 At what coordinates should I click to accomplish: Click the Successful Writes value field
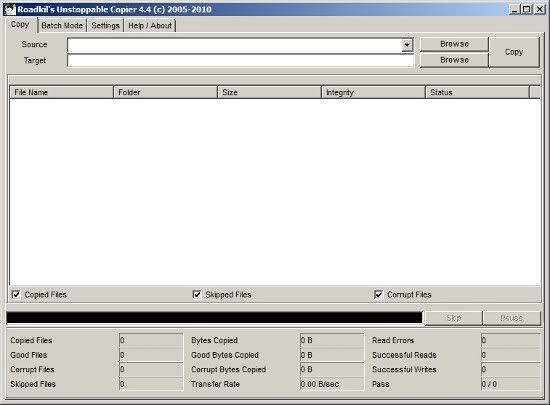511,369
